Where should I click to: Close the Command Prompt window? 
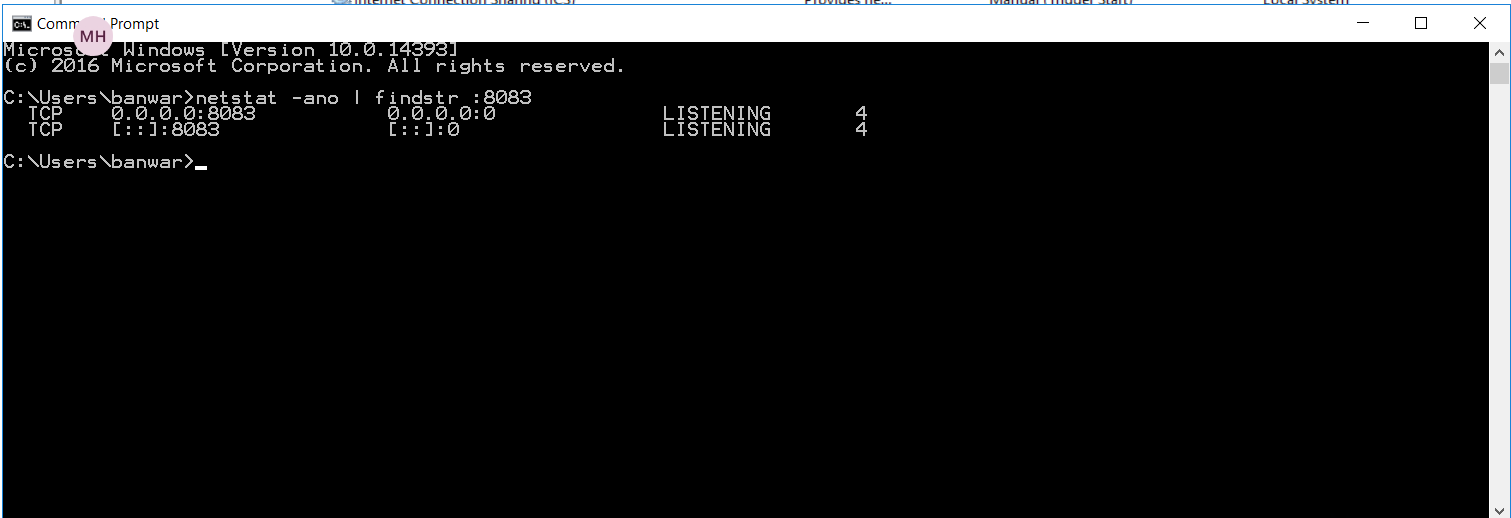point(1480,24)
